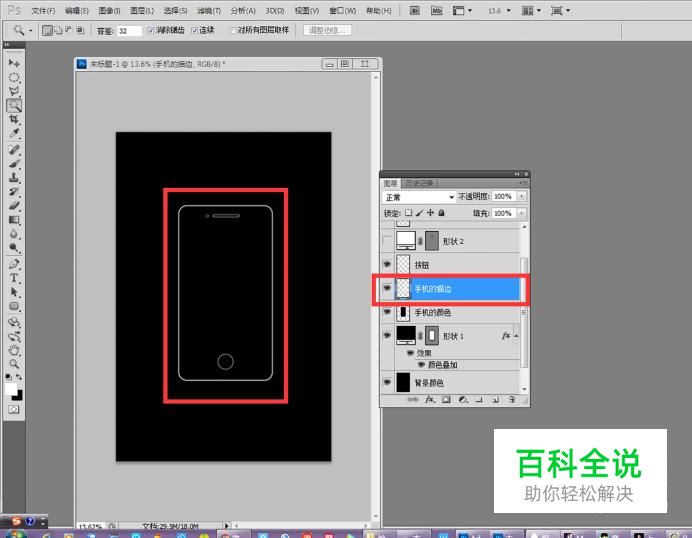Select the 3D Rotate tool

pyautogui.click(x=14, y=322)
